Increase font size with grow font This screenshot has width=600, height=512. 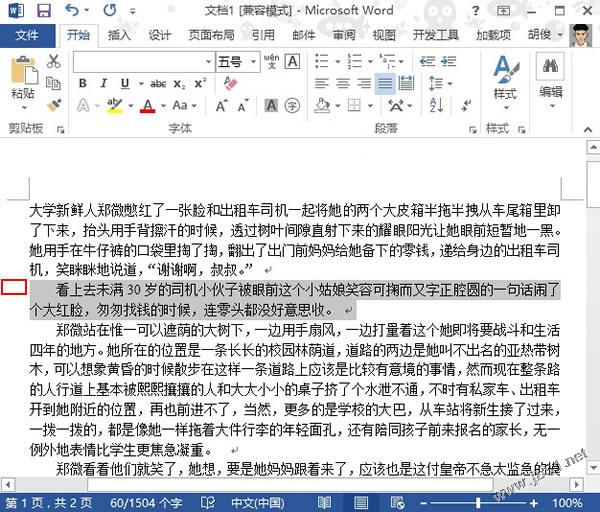[x=222, y=105]
